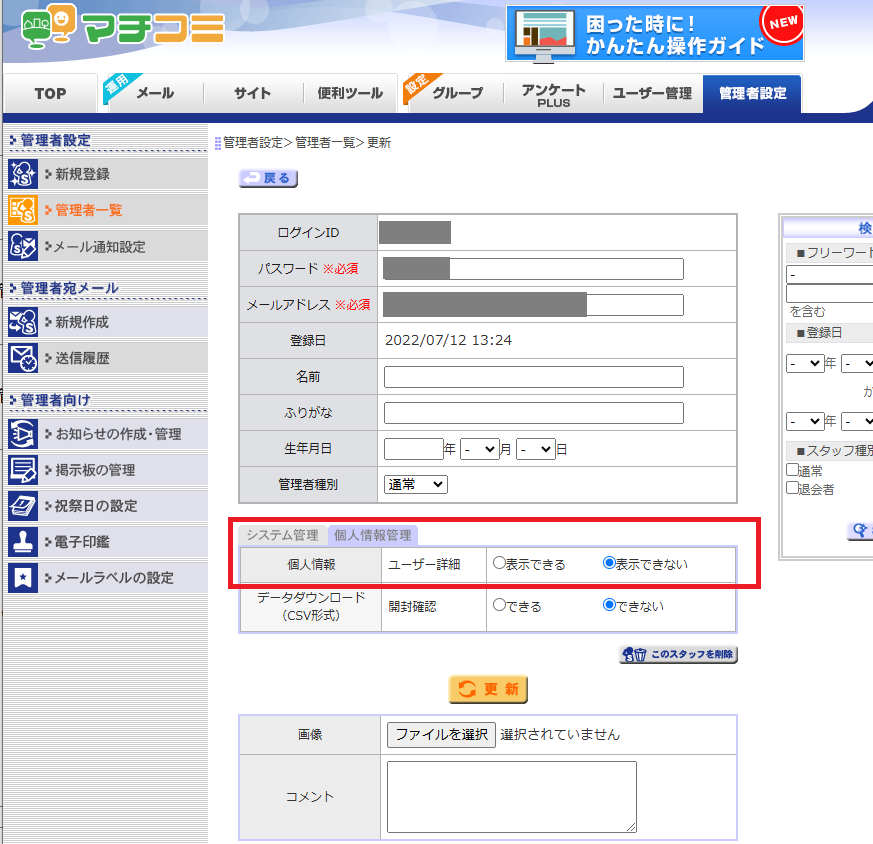Click the 戻る back button
The height and width of the screenshot is (844, 873).
point(268,178)
